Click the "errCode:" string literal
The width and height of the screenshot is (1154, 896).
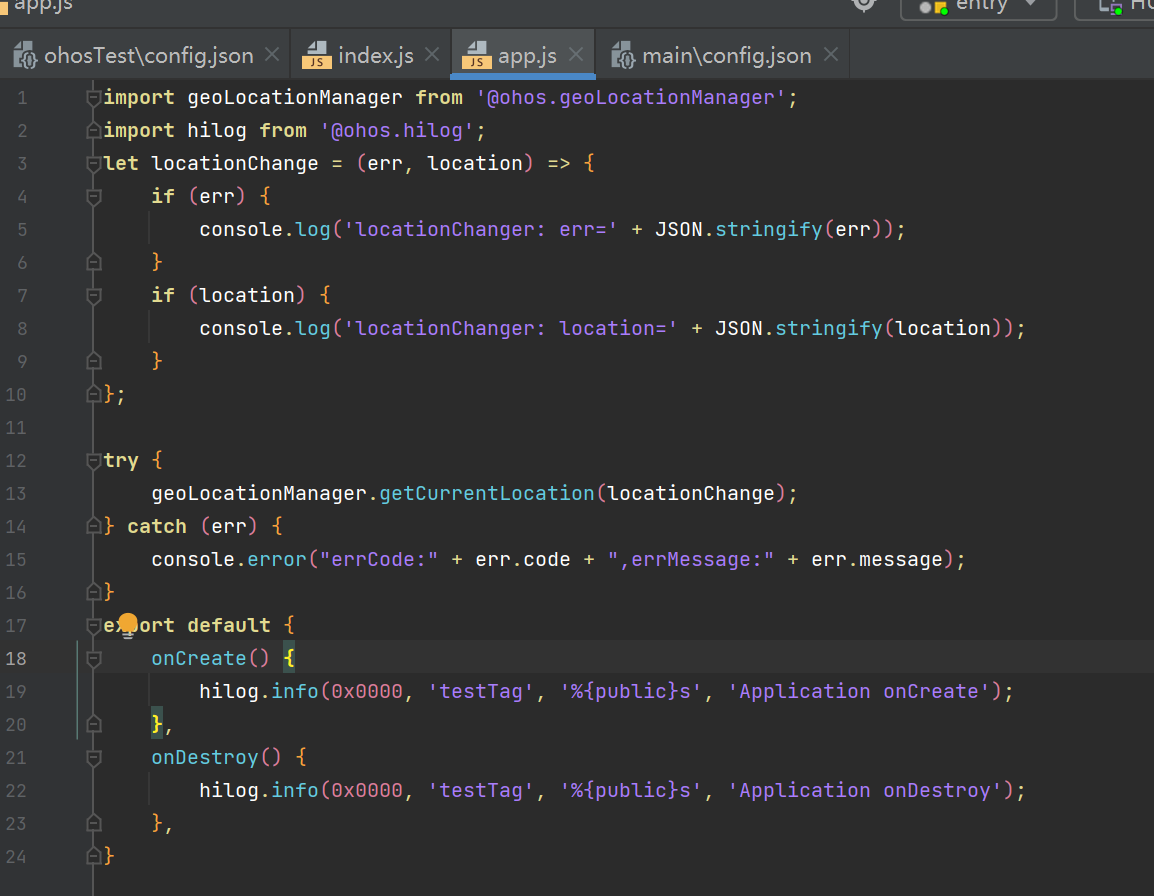coord(379,560)
